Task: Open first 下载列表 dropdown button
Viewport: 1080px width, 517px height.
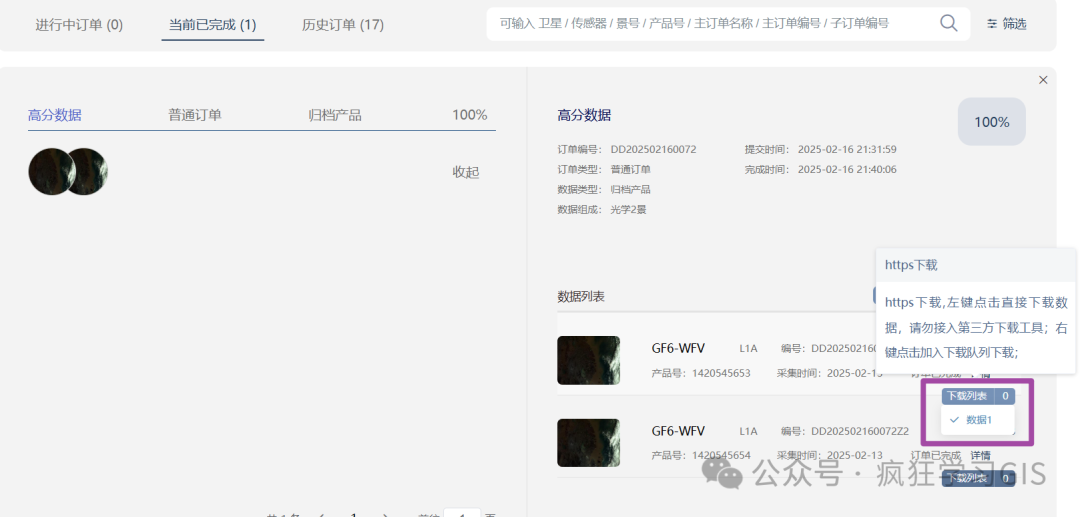Action: tap(968, 396)
